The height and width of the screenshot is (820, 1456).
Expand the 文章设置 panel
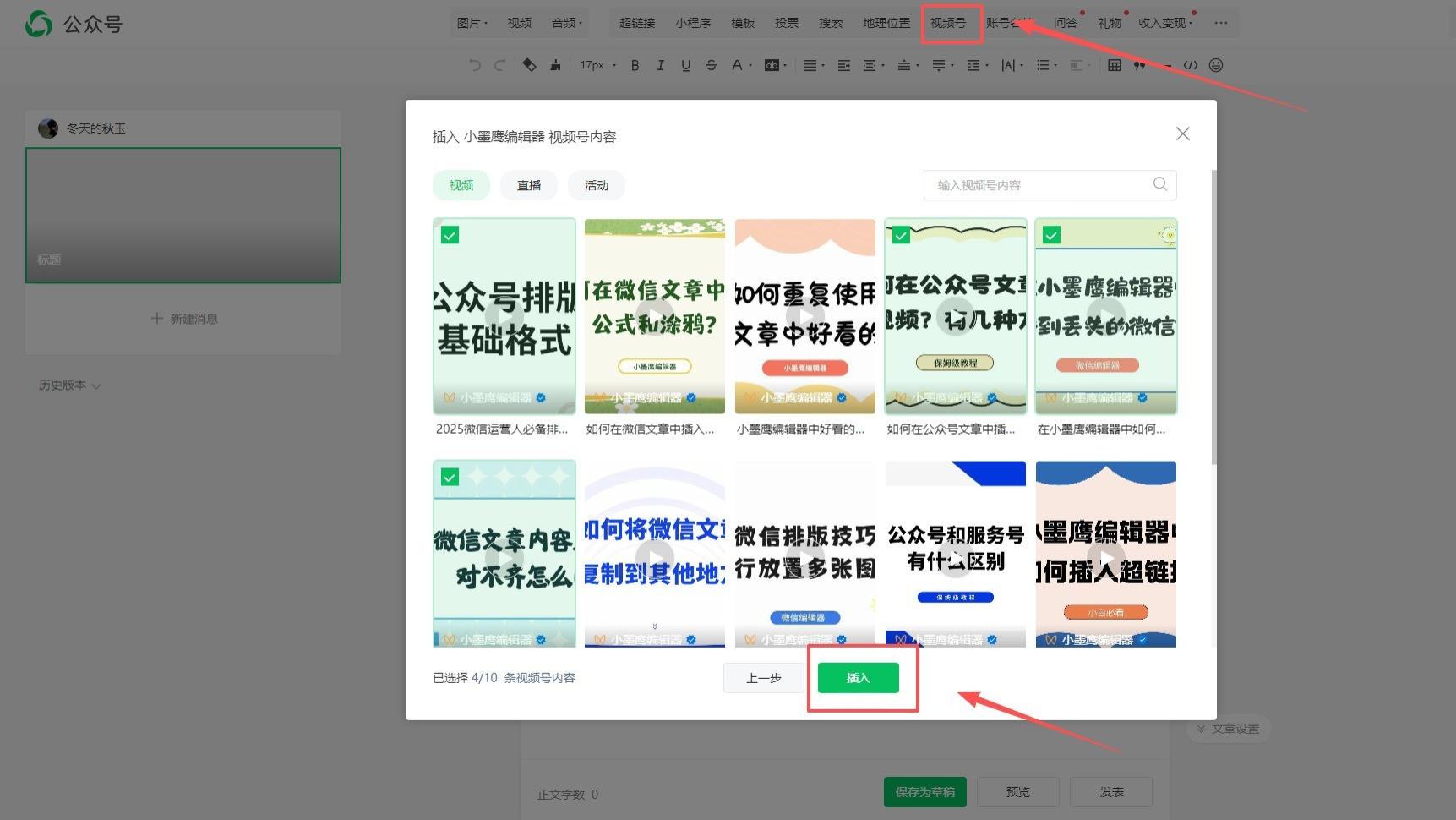click(x=1229, y=728)
